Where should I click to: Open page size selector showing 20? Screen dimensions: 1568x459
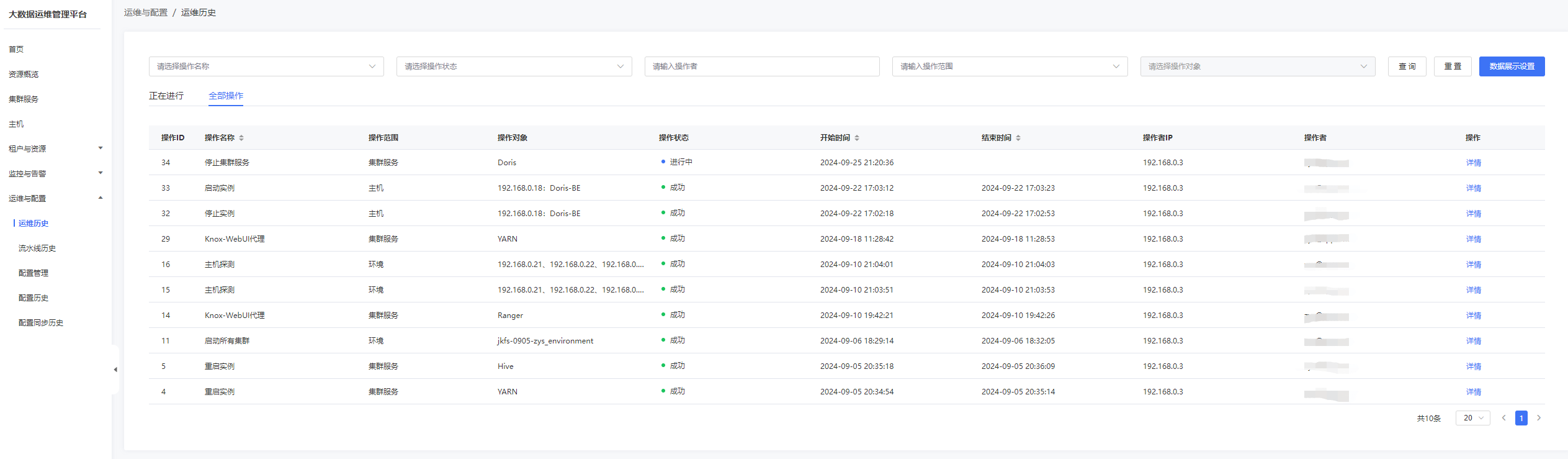(x=1472, y=418)
